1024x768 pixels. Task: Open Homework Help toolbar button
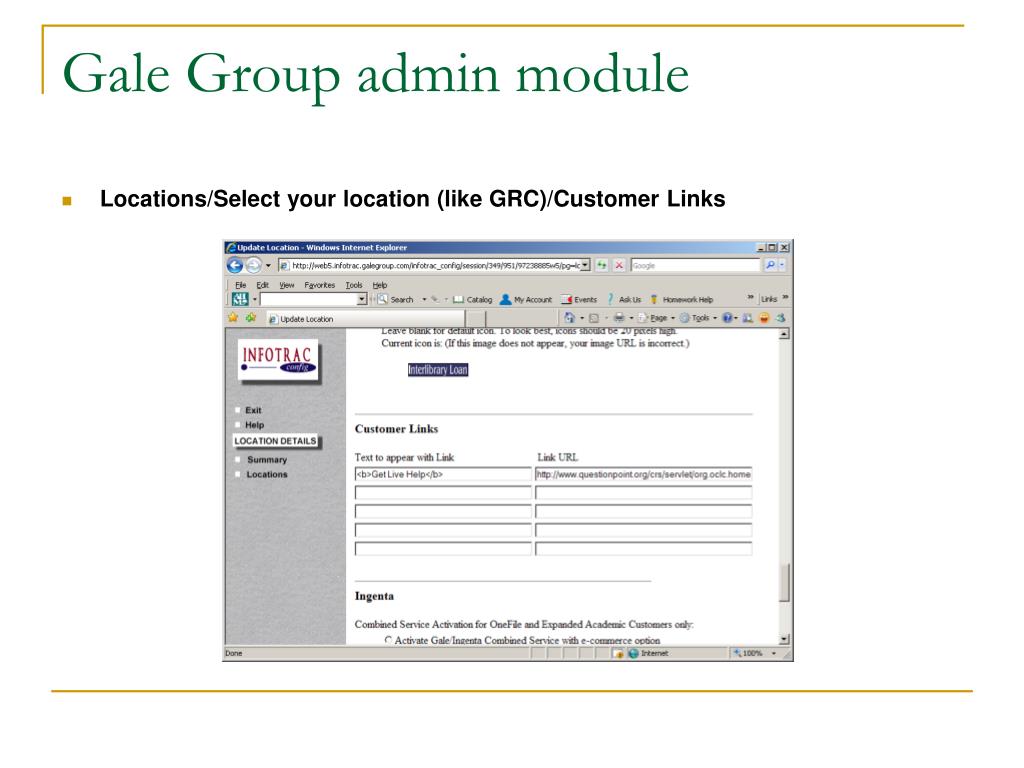click(x=681, y=300)
